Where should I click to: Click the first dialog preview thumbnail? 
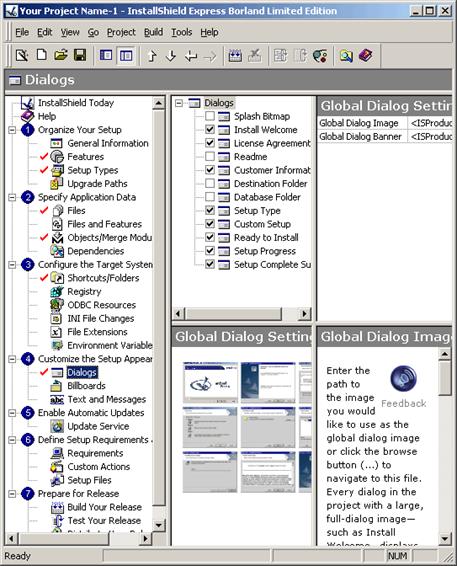click(x=210, y=382)
